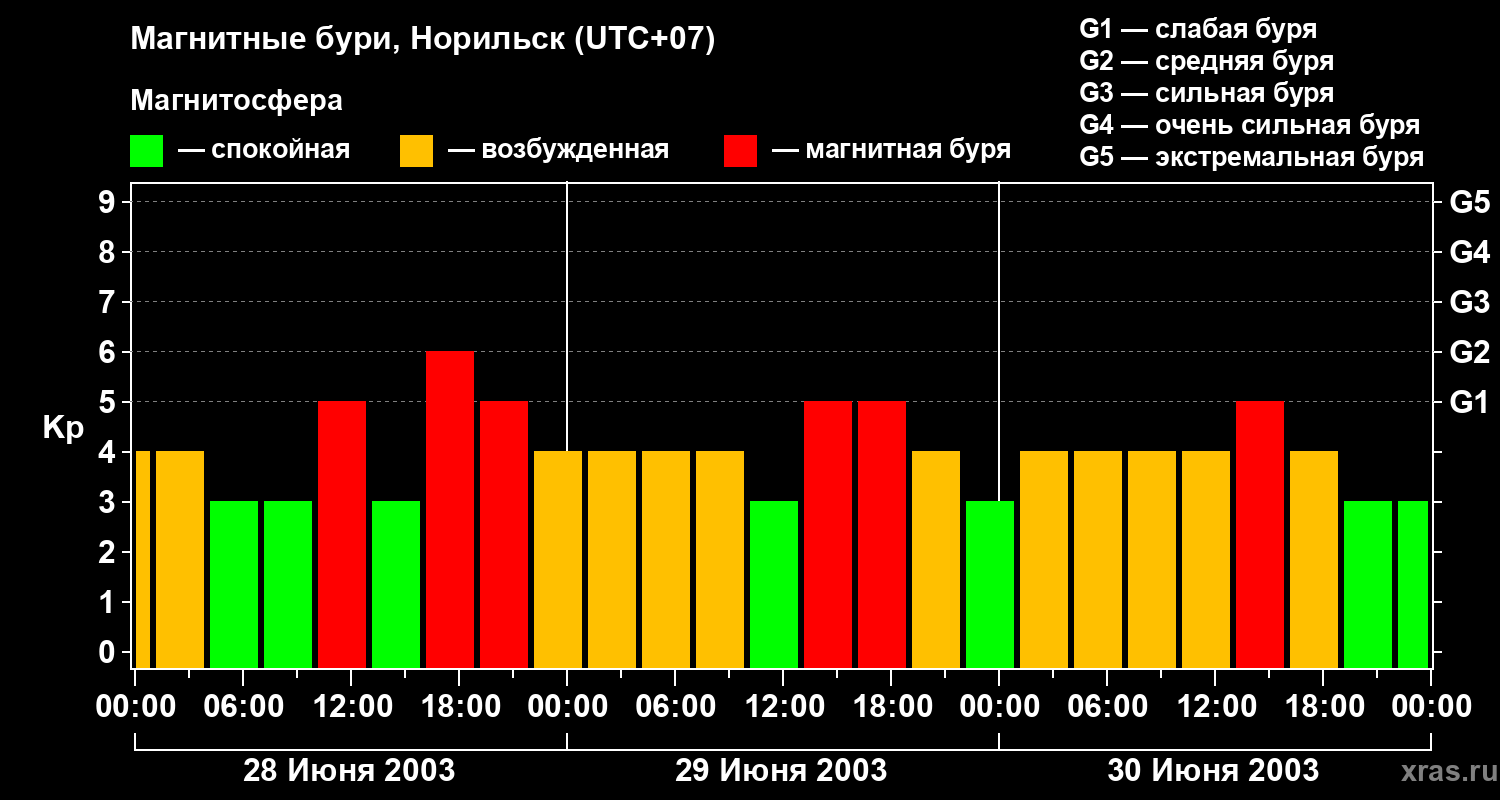Click the red 'магнитная буря' legend swatch

tap(740, 151)
